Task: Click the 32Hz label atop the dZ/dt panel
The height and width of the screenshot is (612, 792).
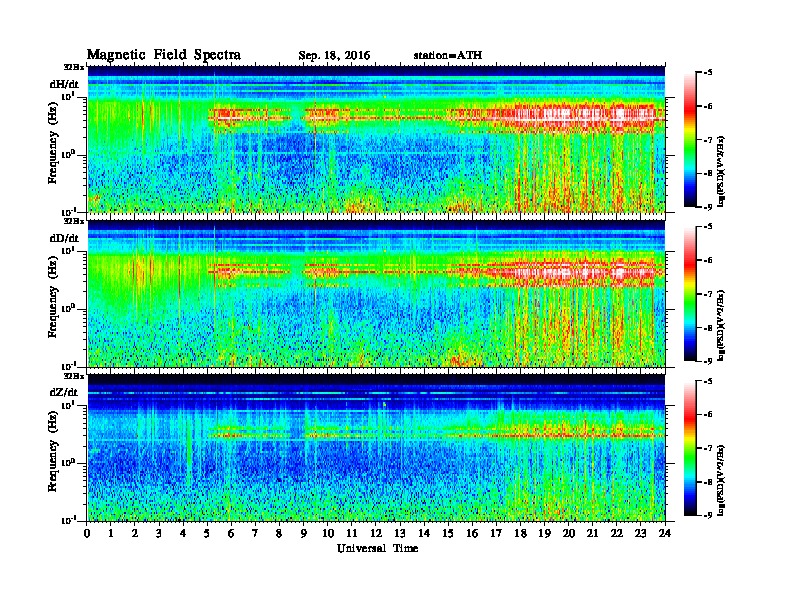Action: click(74, 376)
